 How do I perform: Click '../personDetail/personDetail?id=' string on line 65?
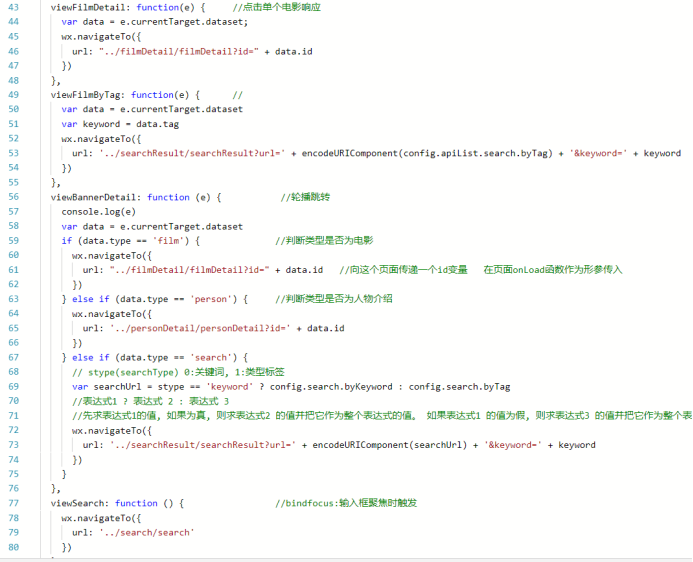point(200,328)
